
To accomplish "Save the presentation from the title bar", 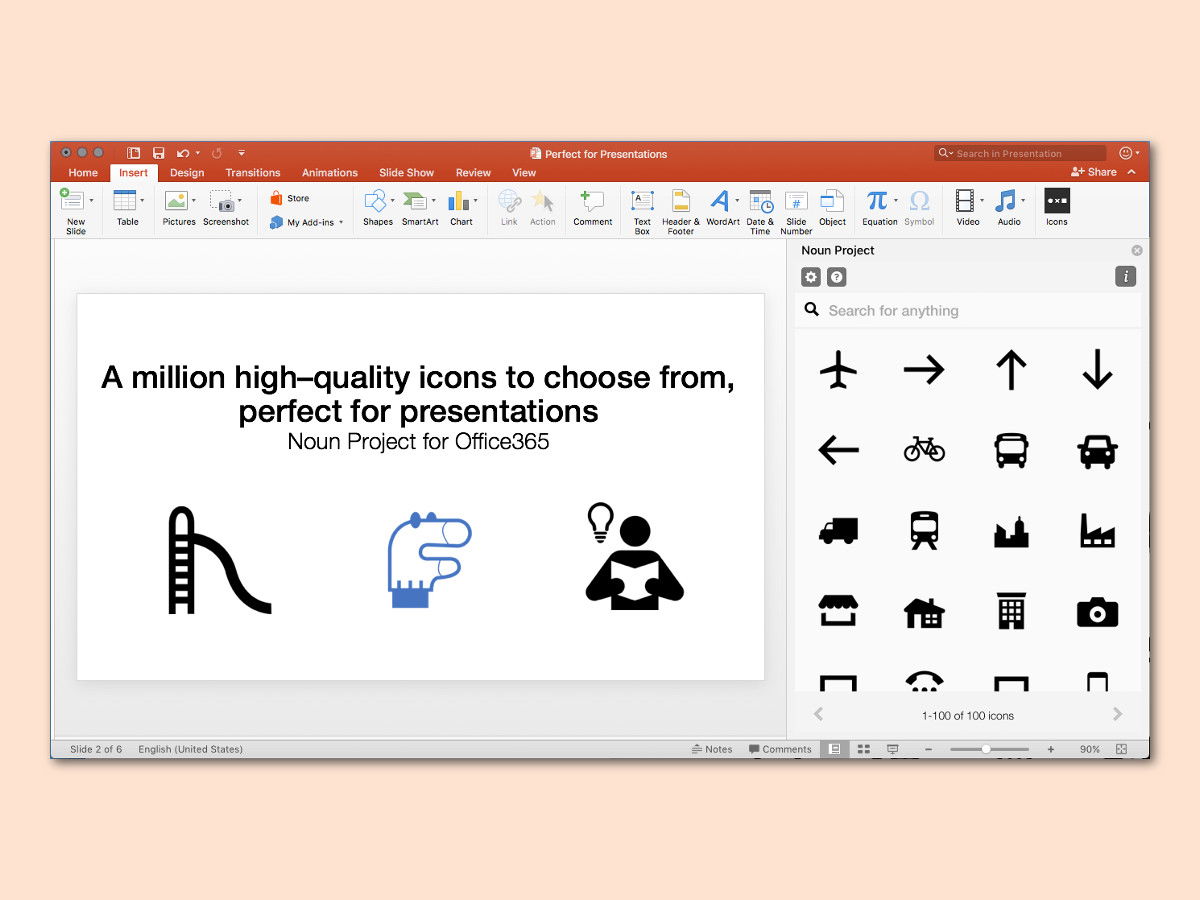I will pos(158,153).
